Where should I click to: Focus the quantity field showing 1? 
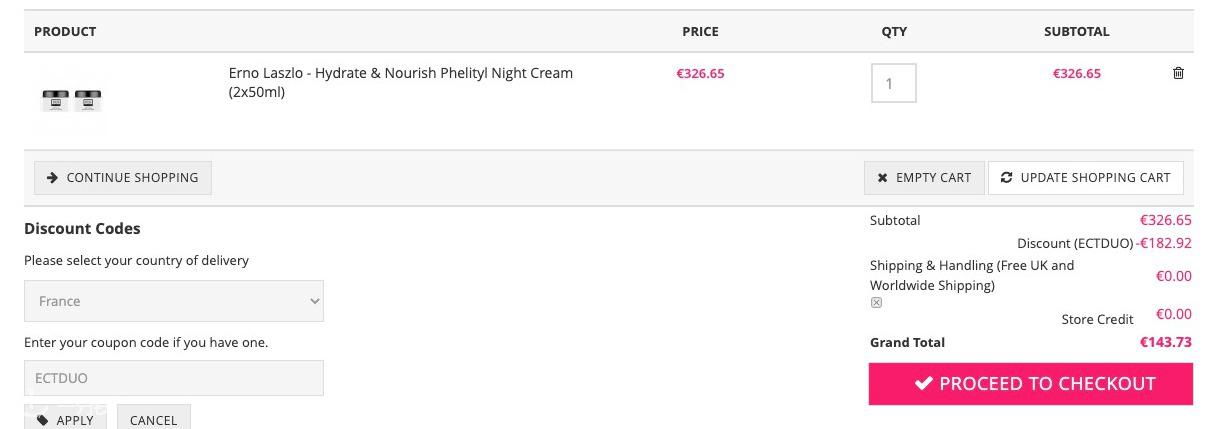click(893, 83)
